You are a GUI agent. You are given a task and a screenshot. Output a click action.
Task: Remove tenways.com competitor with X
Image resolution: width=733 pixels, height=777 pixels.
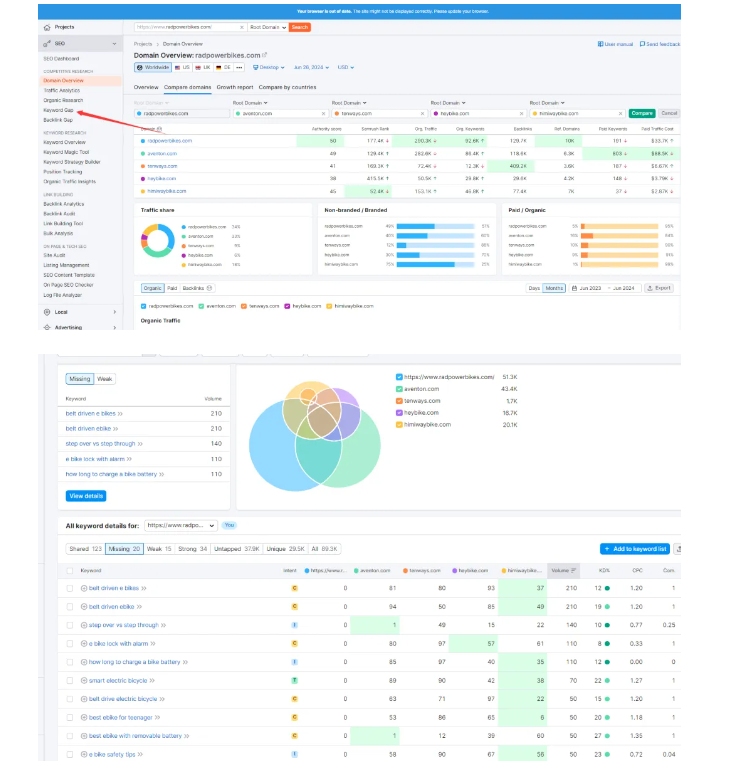pyautogui.click(x=422, y=113)
